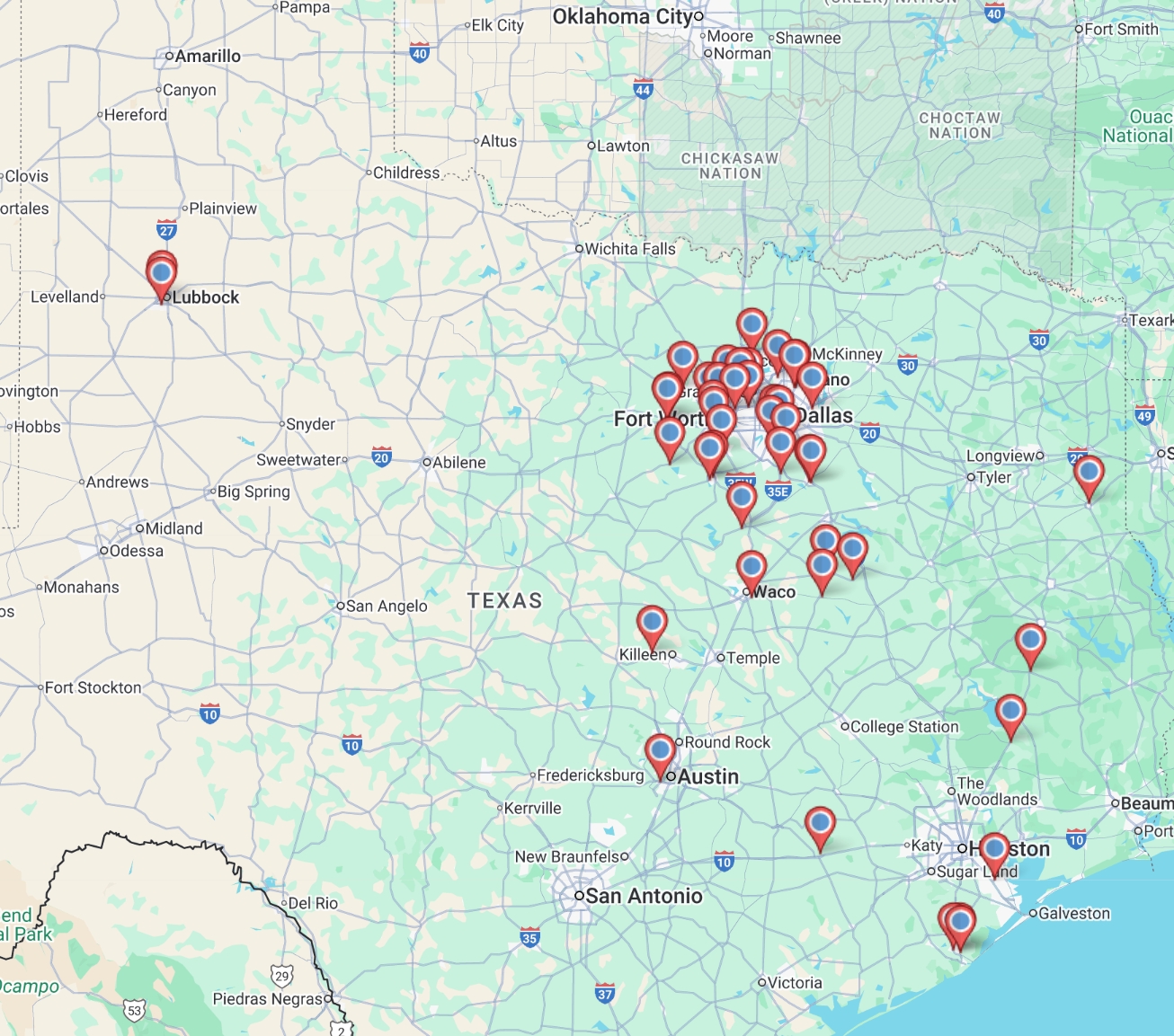Select the Abilene city label
1174x1036 pixels.
(x=458, y=463)
